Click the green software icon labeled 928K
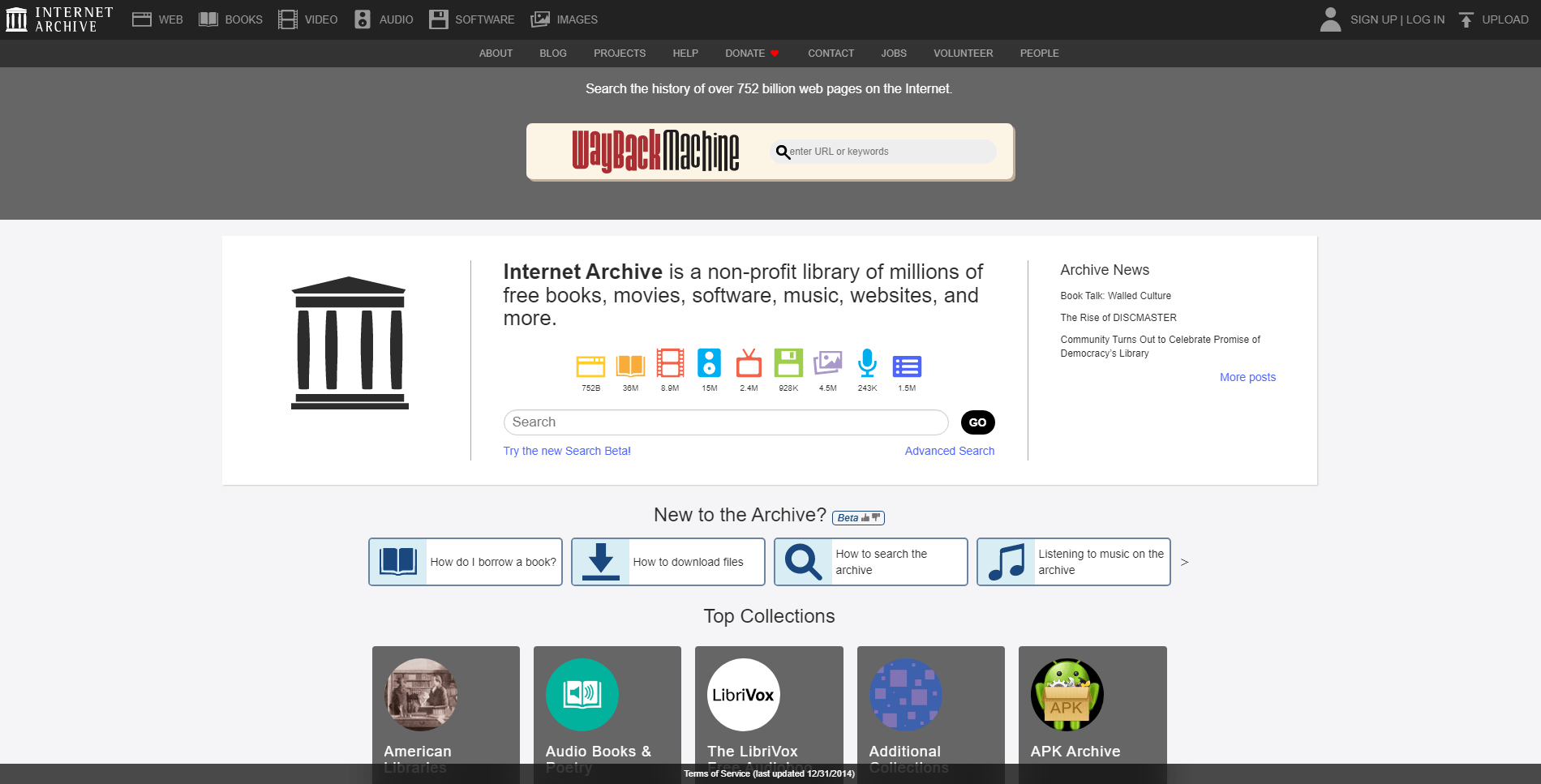 (x=788, y=363)
